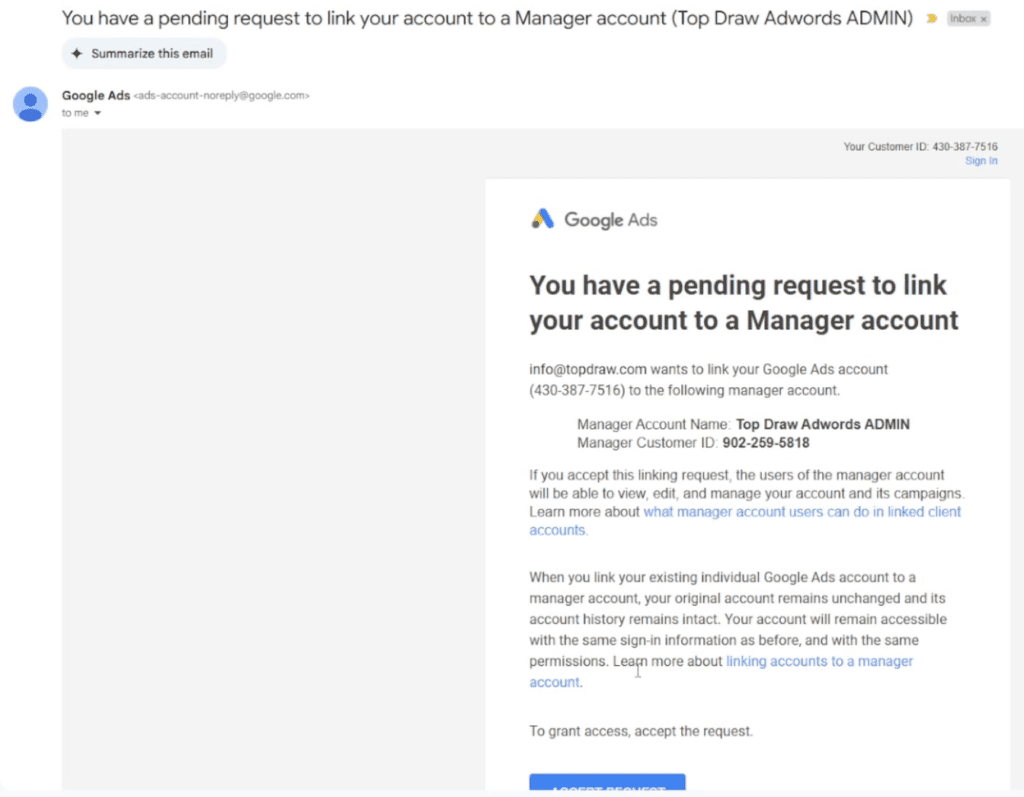
Task: Remove the Inbox label with its x
Action: (984, 19)
